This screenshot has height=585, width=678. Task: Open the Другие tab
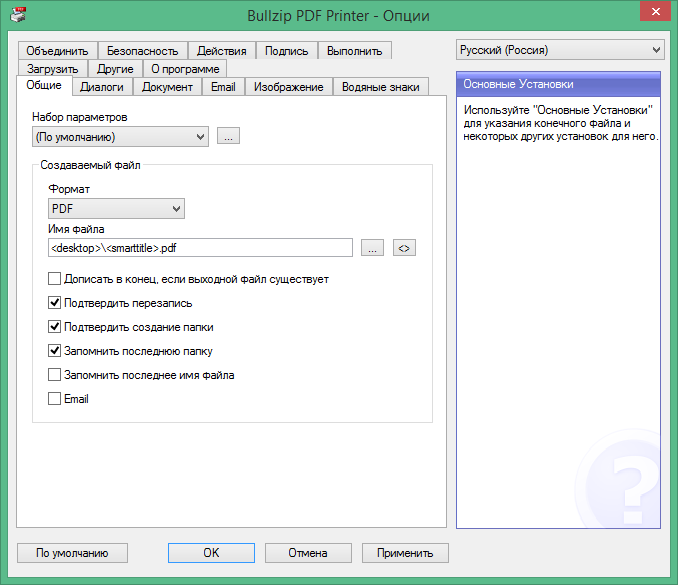click(115, 69)
